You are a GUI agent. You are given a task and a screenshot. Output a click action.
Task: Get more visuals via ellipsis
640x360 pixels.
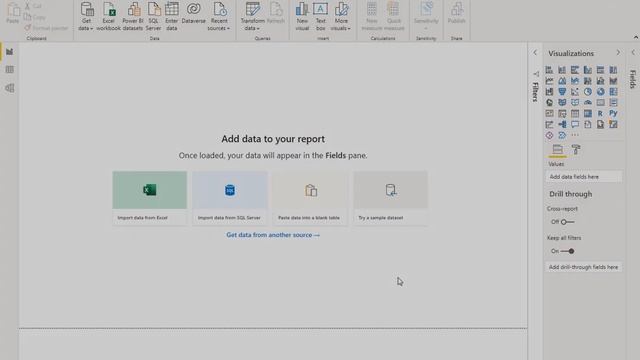(x=575, y=135)
